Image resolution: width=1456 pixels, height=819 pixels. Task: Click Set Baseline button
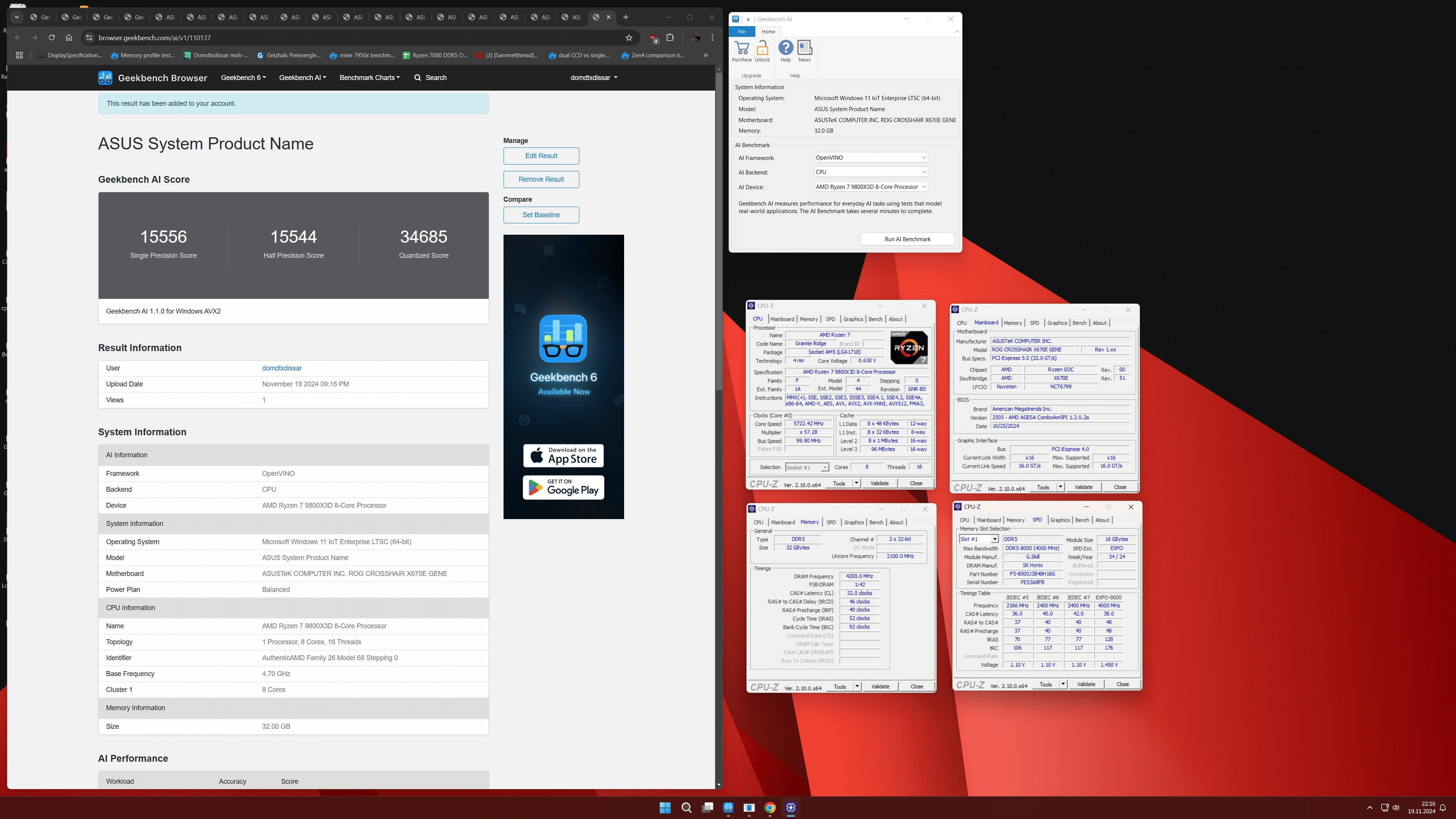[541, 215]
